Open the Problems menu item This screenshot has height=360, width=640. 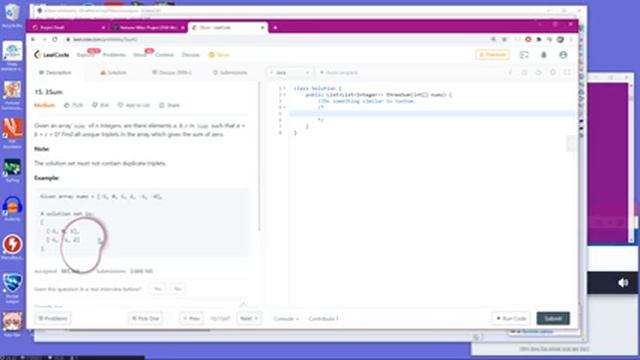pyautogui.click(x=114, y=55)
